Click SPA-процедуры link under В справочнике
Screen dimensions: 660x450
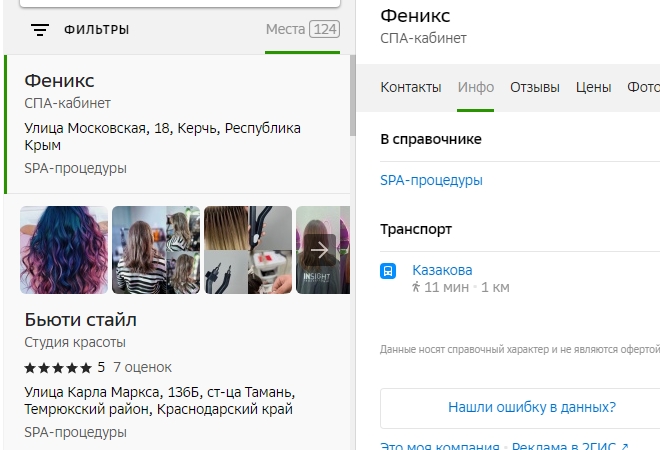pyautogui.click(x=431, y=180)
